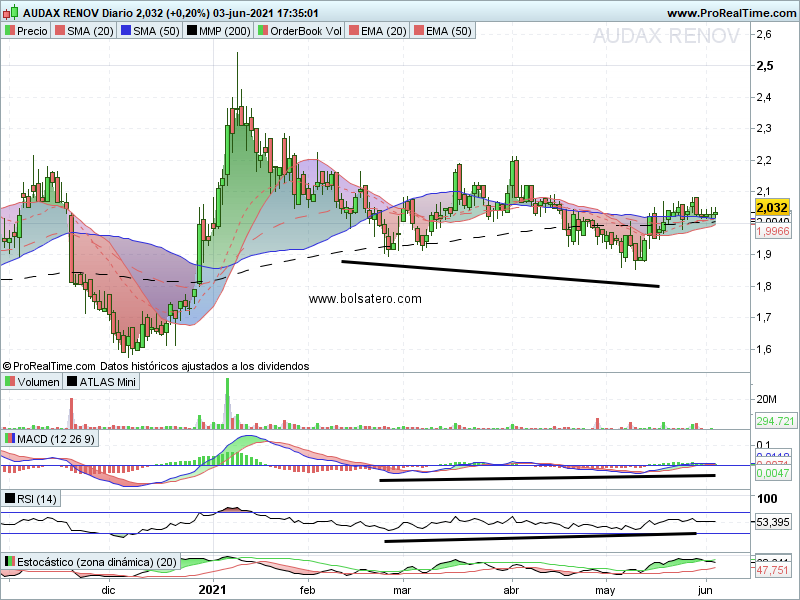Click the 'abr' month label on time axis
800x600 pixels.
(x=511, y=590)
